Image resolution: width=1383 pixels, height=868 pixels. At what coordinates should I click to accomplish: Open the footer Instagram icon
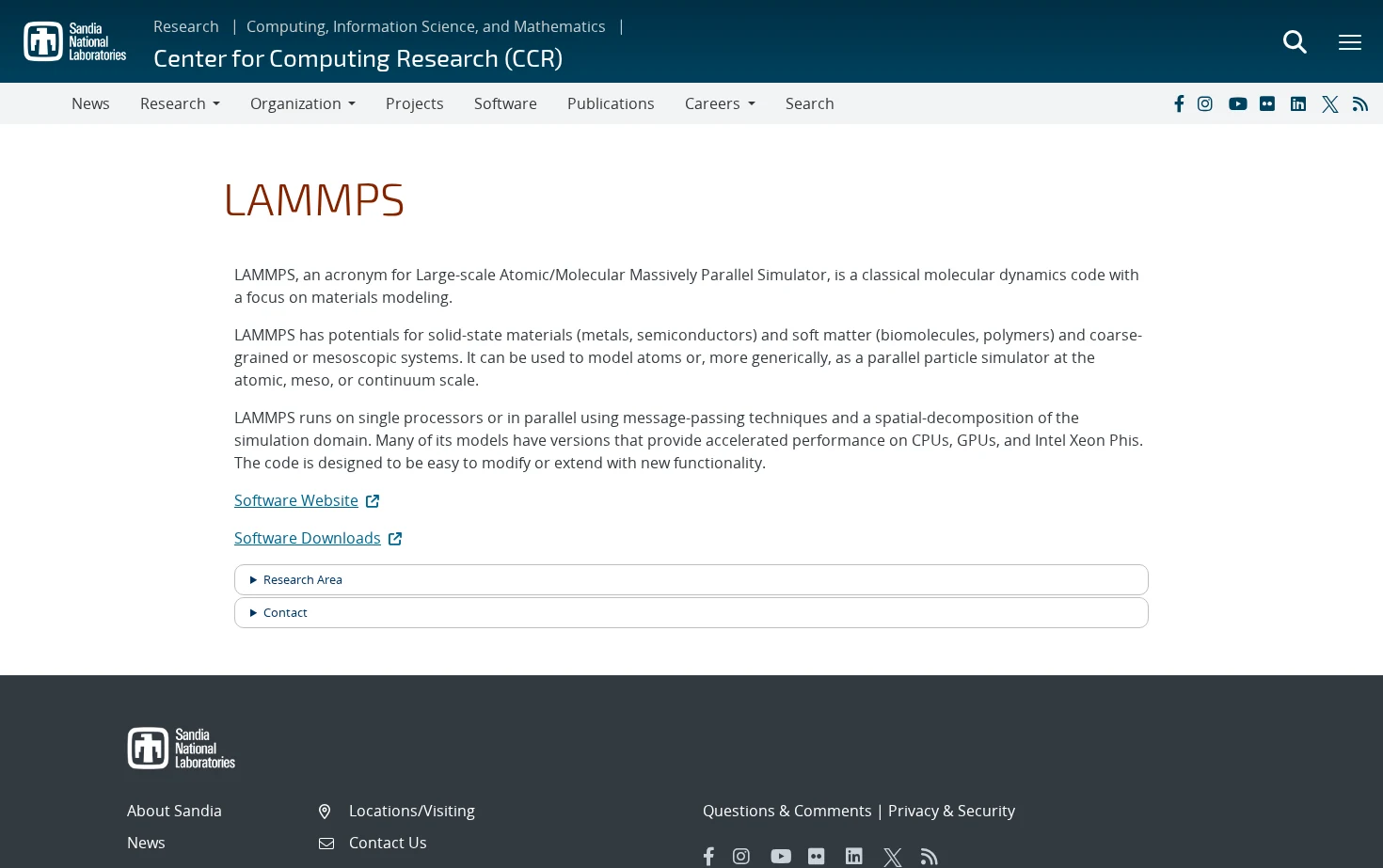click(741, 857)
